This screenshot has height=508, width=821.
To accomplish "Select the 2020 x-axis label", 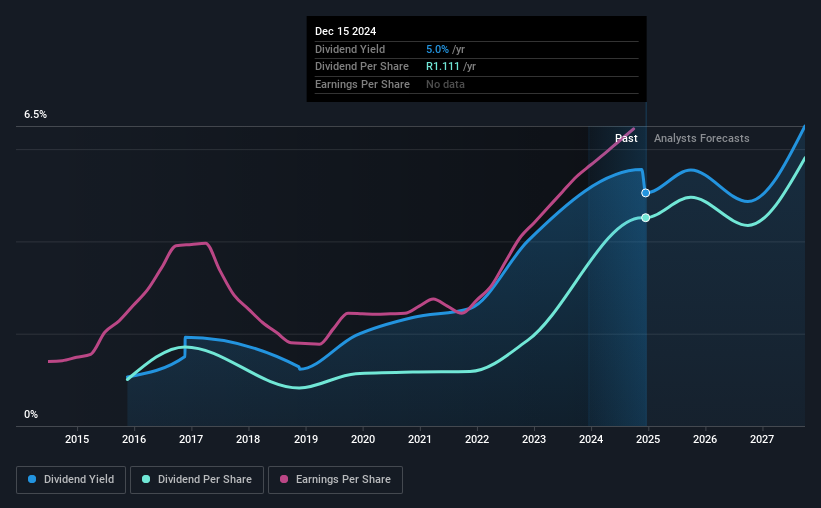I will pyautogui.click(x=363, y=439).
